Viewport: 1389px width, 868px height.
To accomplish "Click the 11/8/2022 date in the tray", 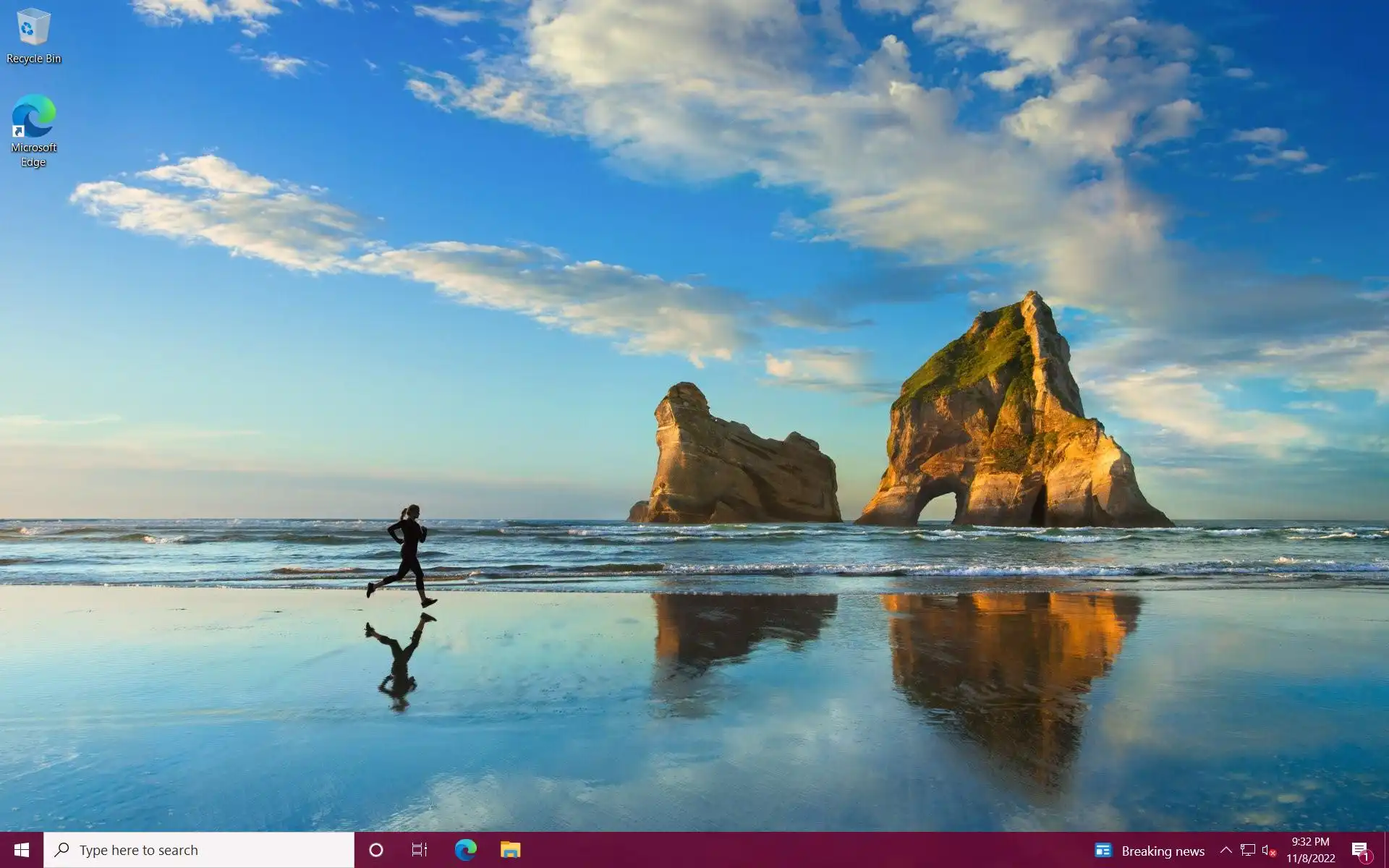I will point(1310,859).
